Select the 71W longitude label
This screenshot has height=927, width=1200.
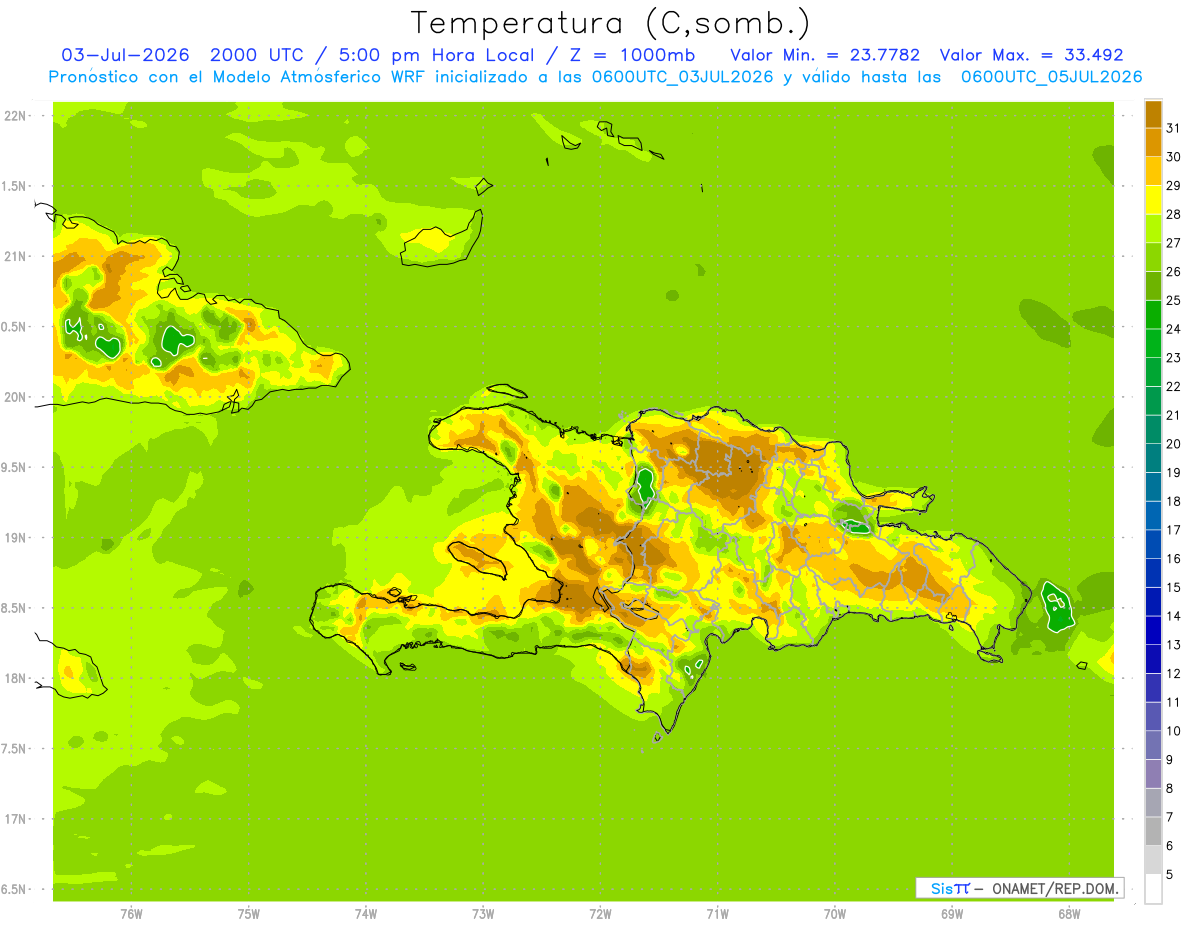[x=717, y=913]
